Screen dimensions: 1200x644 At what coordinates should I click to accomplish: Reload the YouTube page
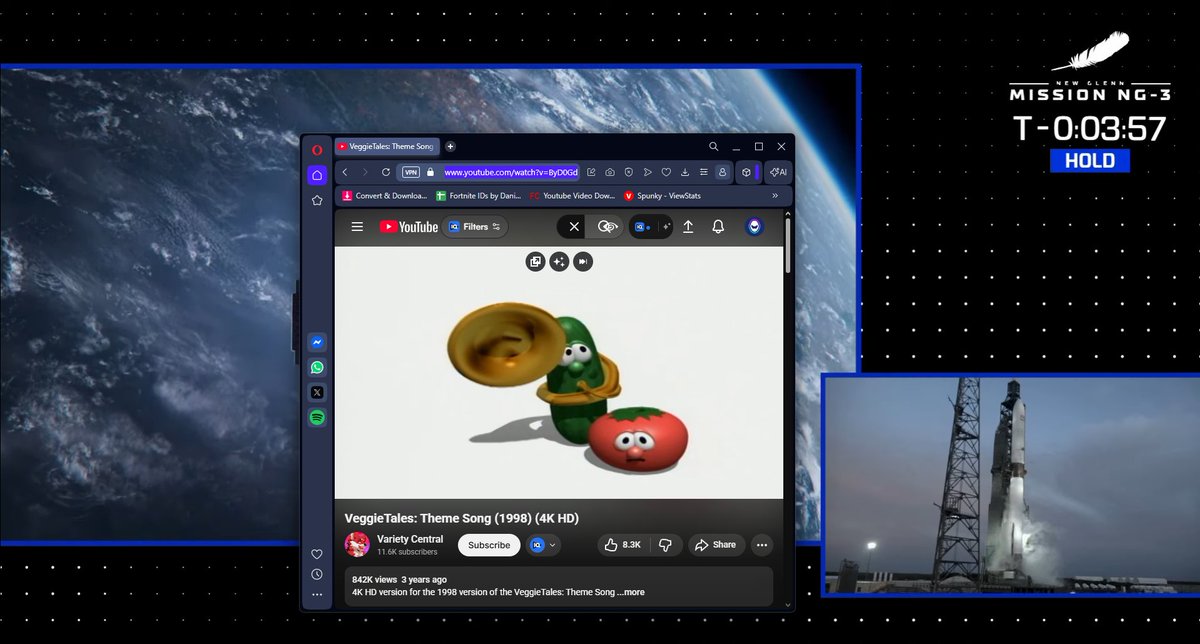coord(384,172)
